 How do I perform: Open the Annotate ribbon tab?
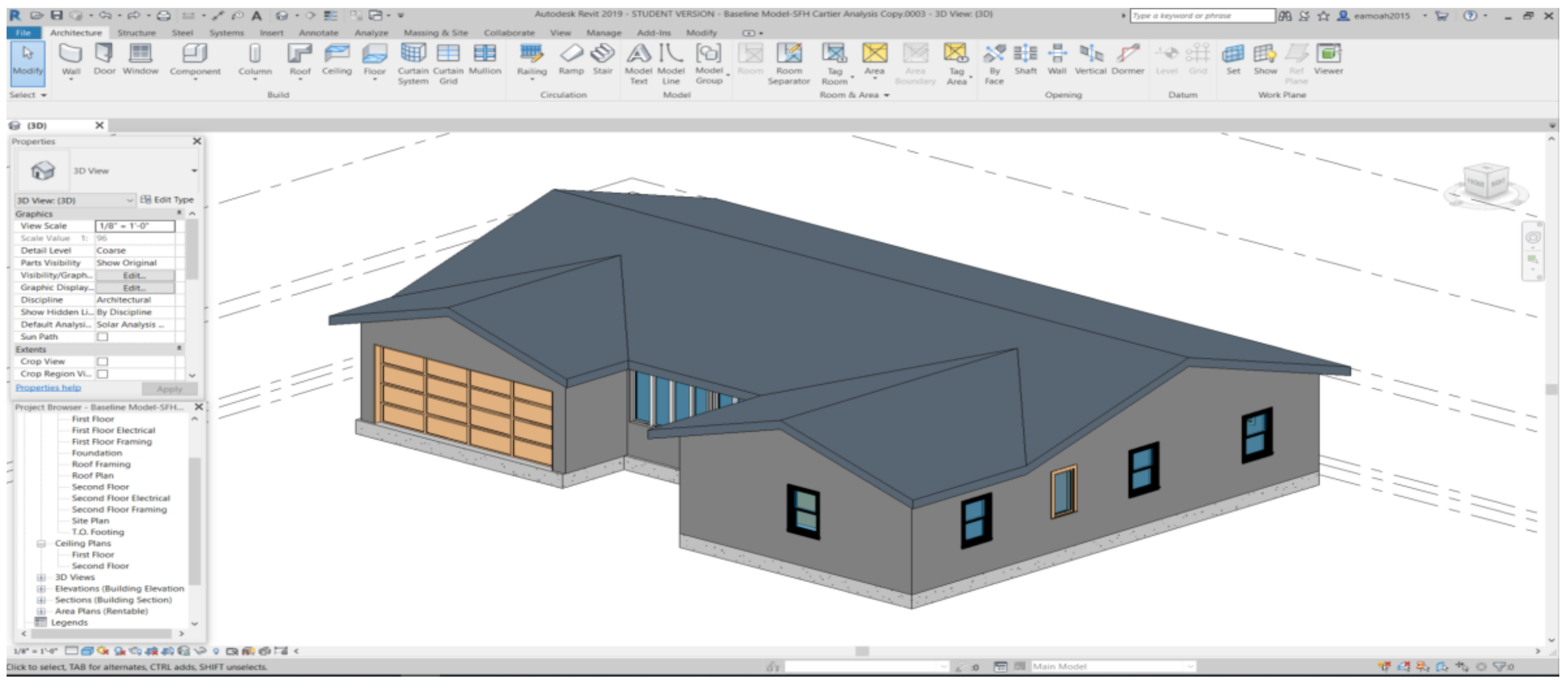point(318,33)
